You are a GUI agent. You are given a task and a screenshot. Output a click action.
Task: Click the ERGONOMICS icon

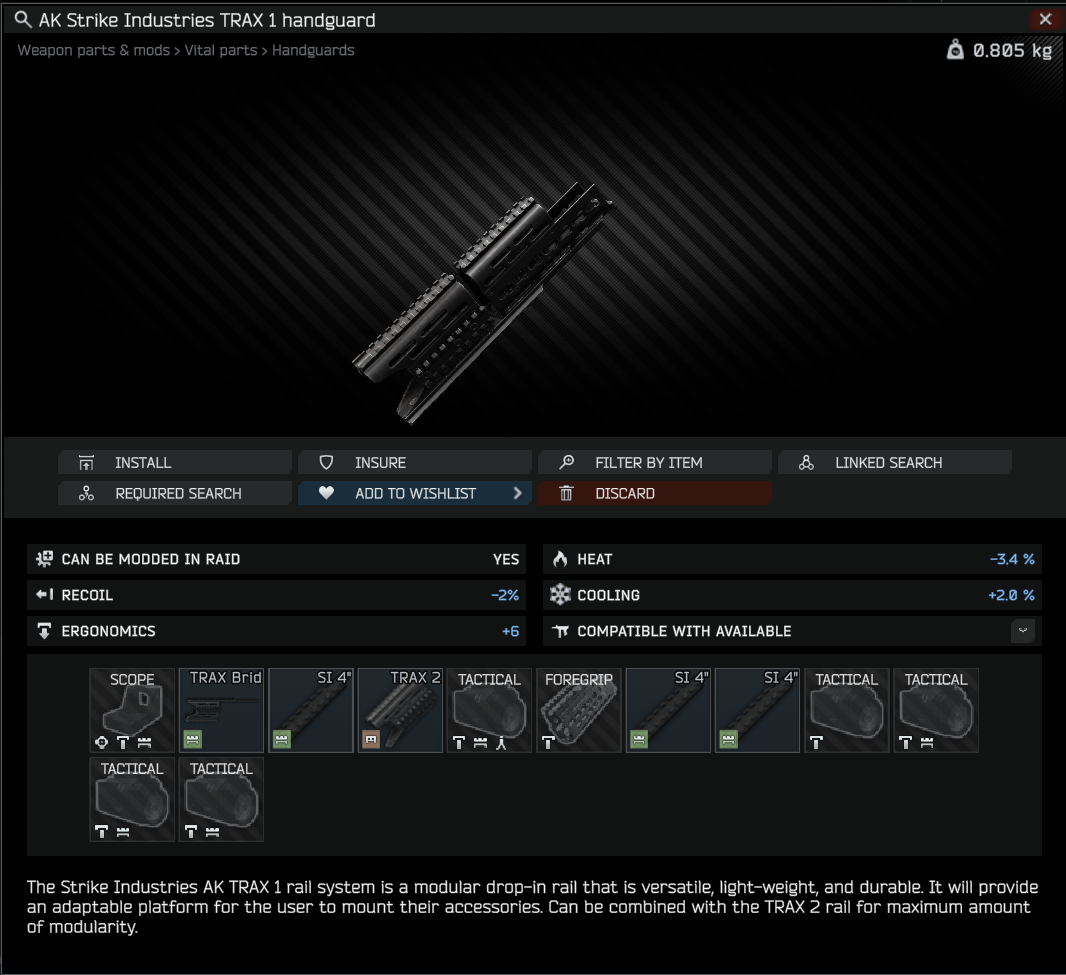44,631
